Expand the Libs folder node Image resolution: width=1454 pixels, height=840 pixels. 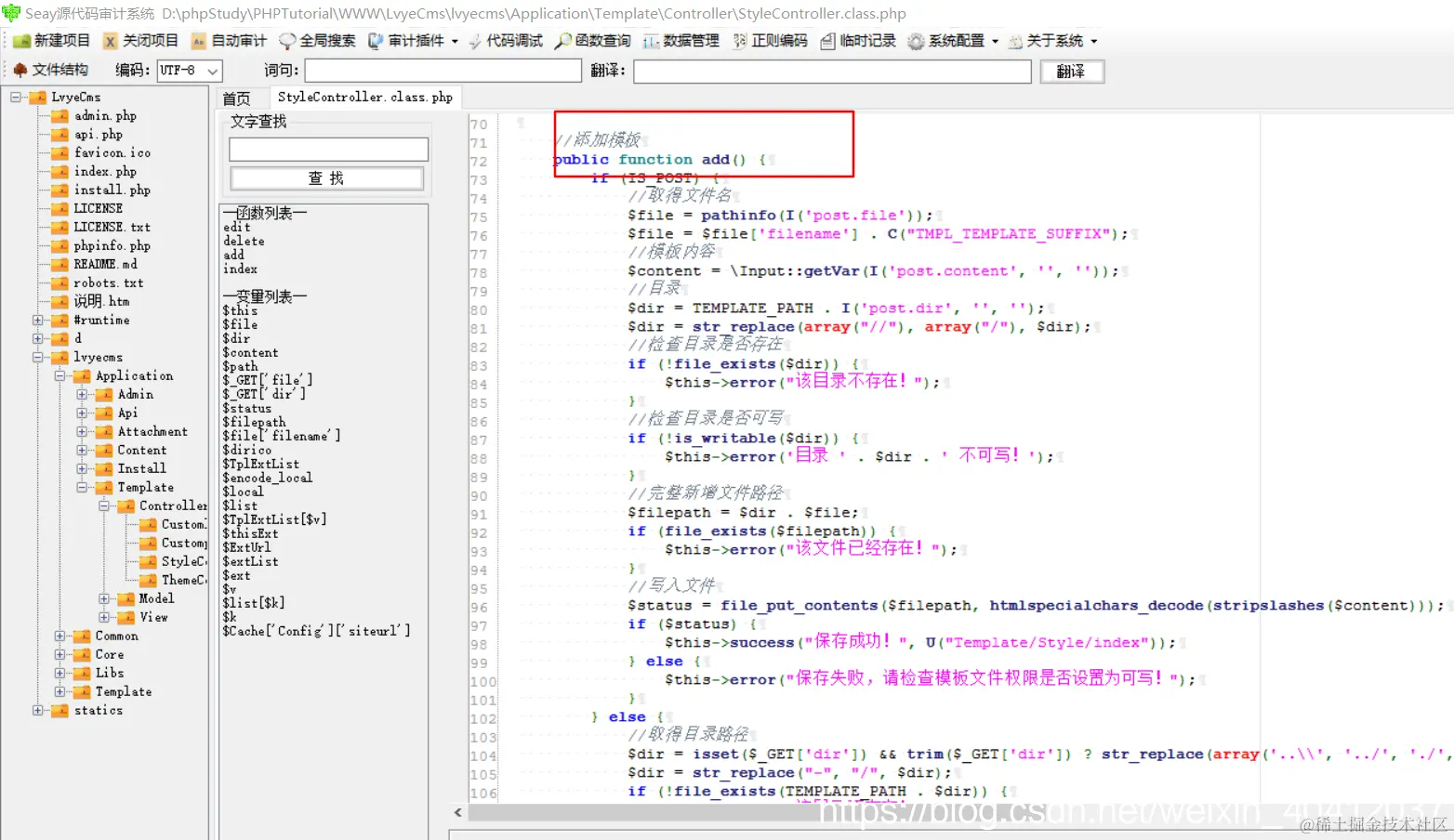click(59, 674)
